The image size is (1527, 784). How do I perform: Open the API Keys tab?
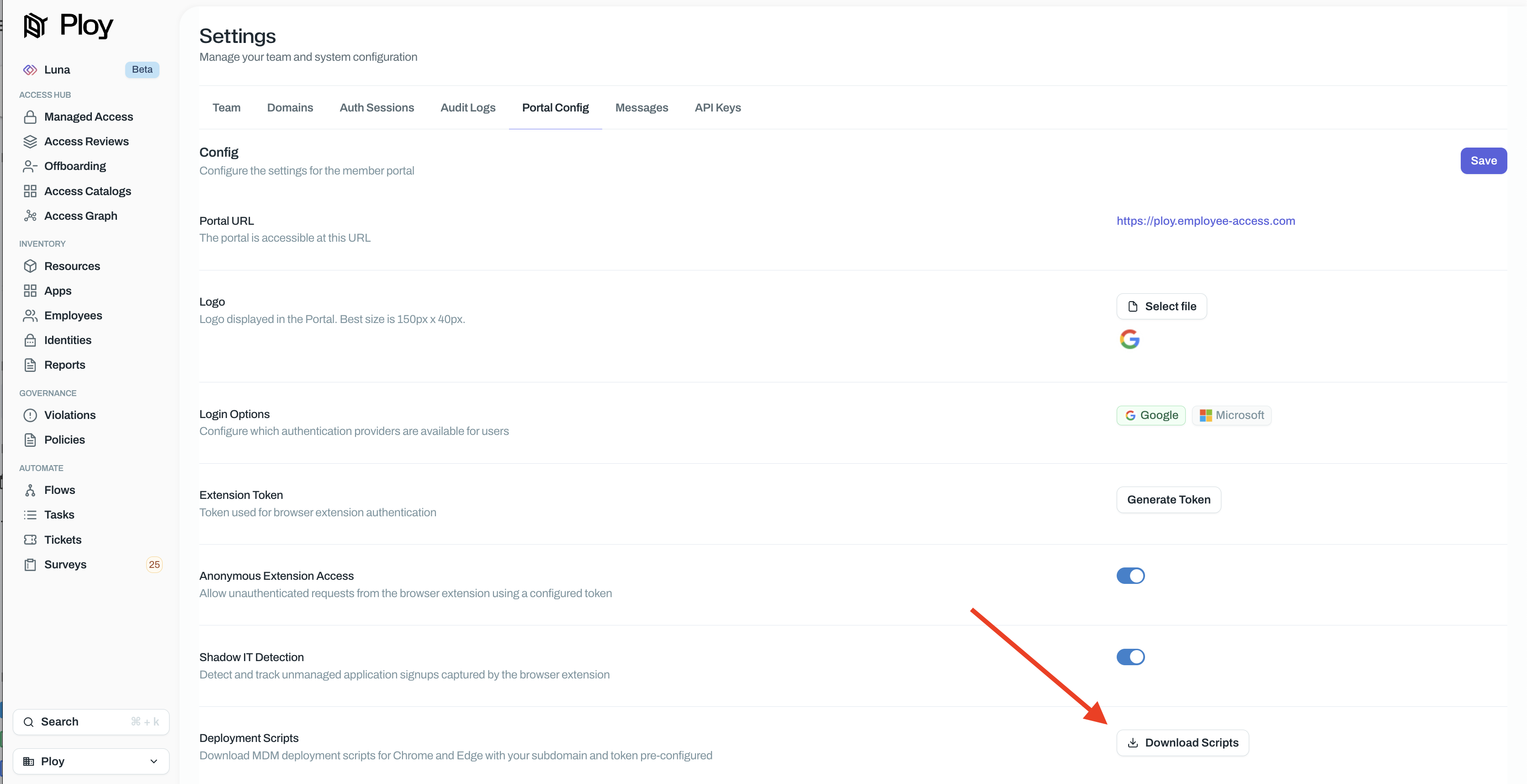[717, 107]
